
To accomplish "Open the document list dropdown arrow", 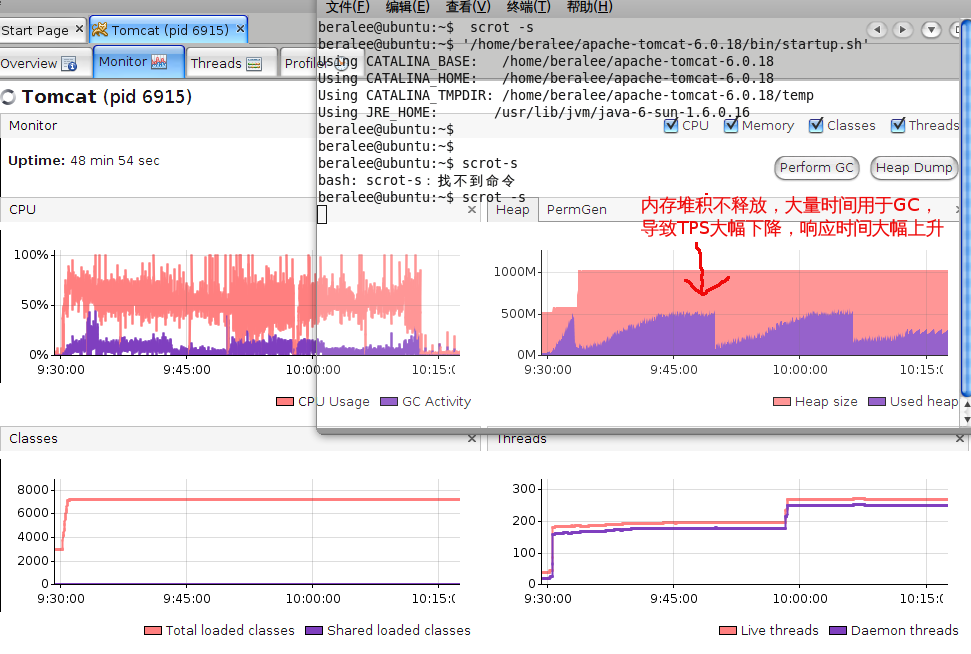I will pyautogui.click(x=930, y=30).
